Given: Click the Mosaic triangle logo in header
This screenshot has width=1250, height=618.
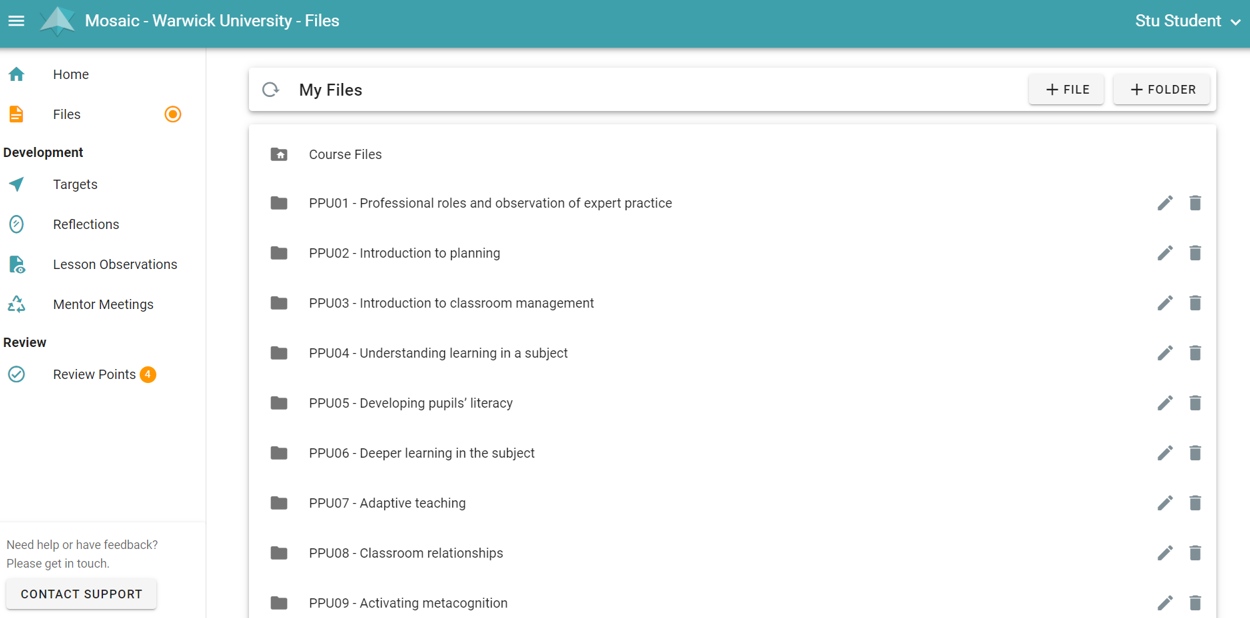Looking at the screenshot, I should tap(57, 20).
